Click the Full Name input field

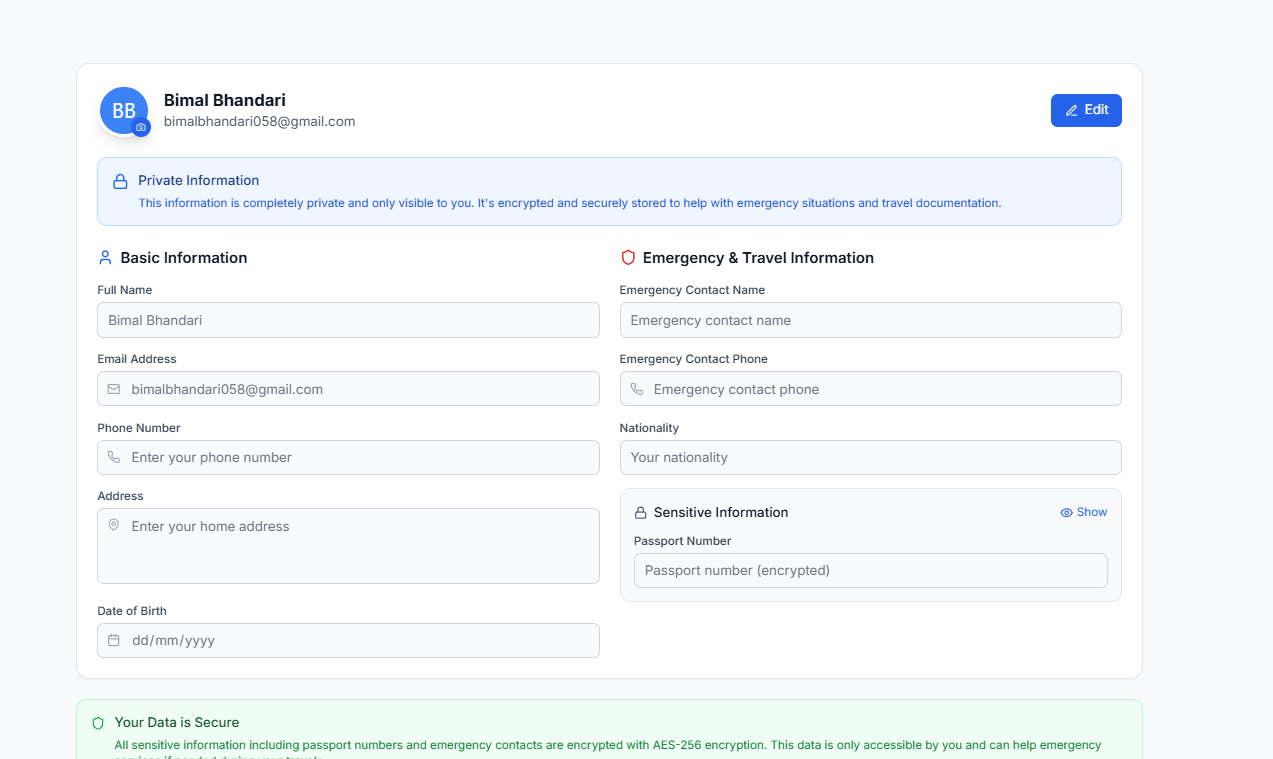348,320
